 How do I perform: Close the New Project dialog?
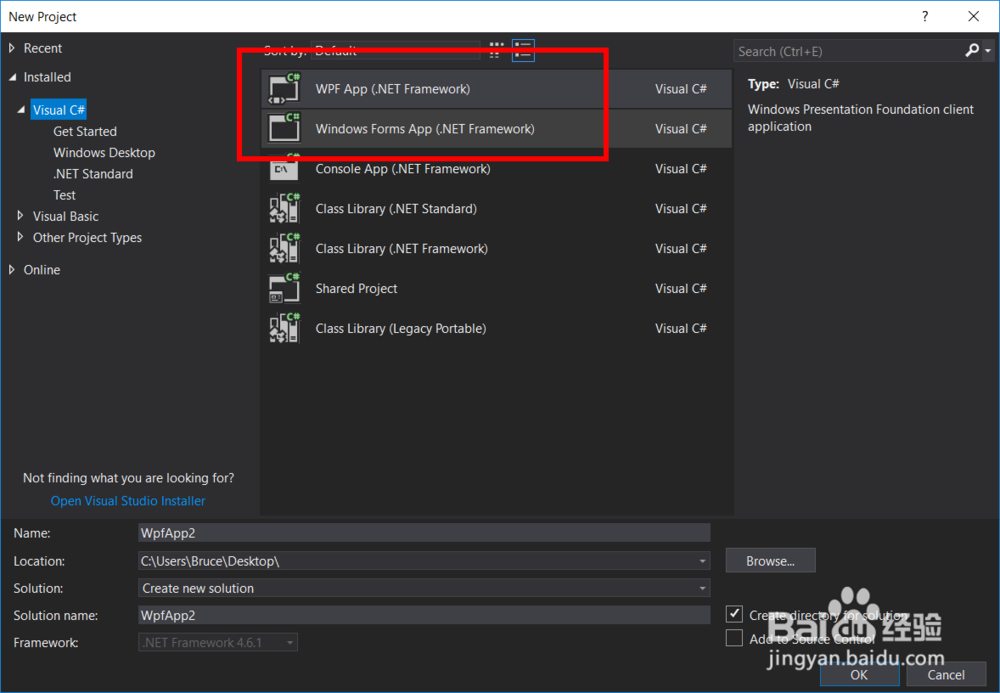click(973, 17)
